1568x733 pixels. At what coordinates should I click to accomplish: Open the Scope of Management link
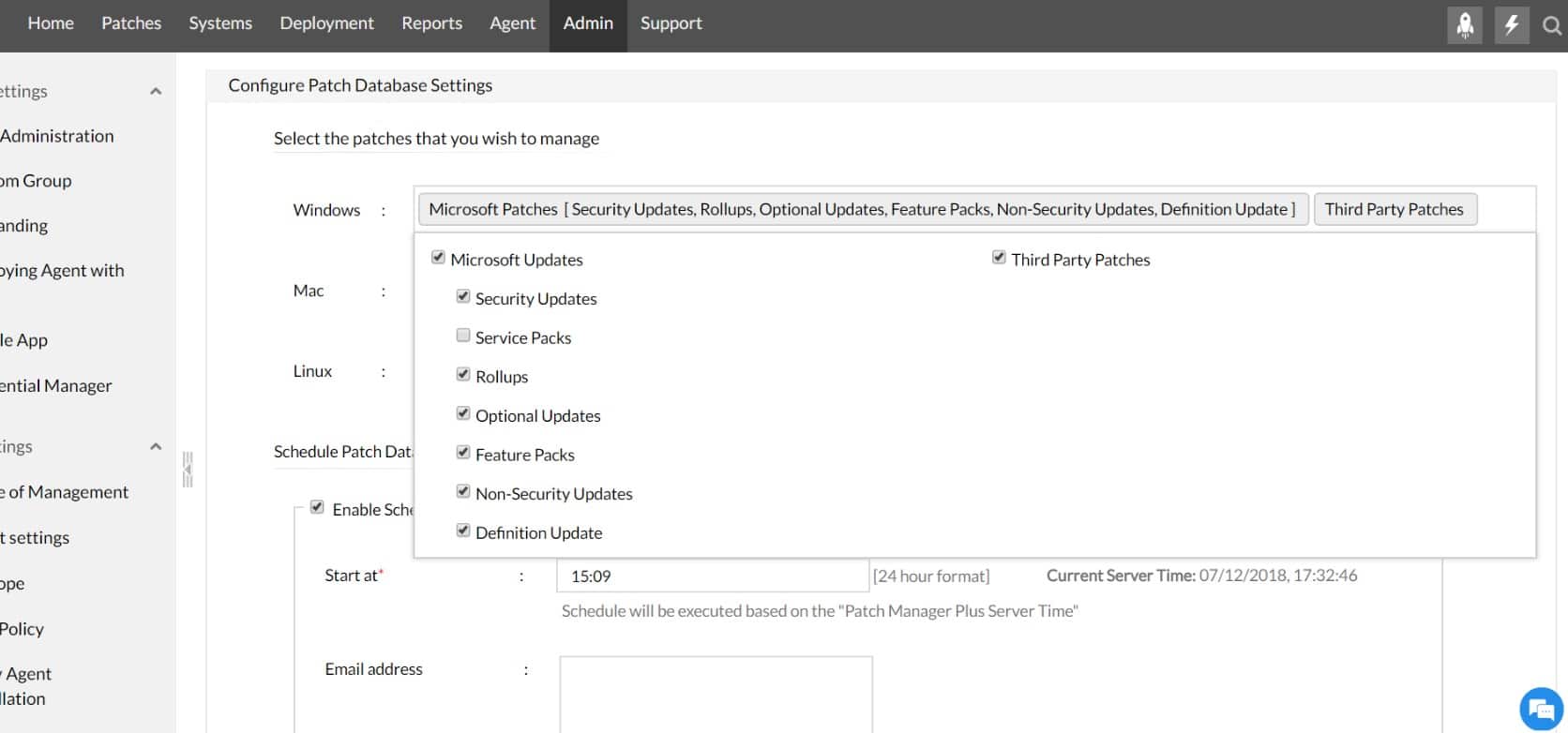tap(64, 492)
